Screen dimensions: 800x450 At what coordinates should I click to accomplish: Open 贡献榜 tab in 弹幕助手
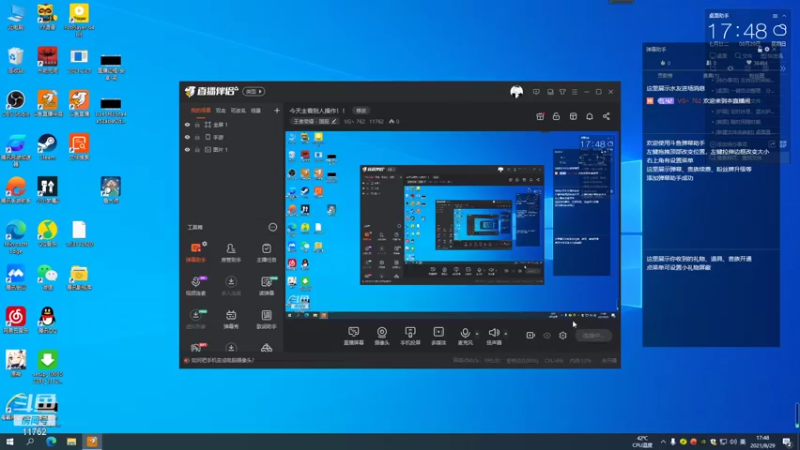click(x=665, y=76)
